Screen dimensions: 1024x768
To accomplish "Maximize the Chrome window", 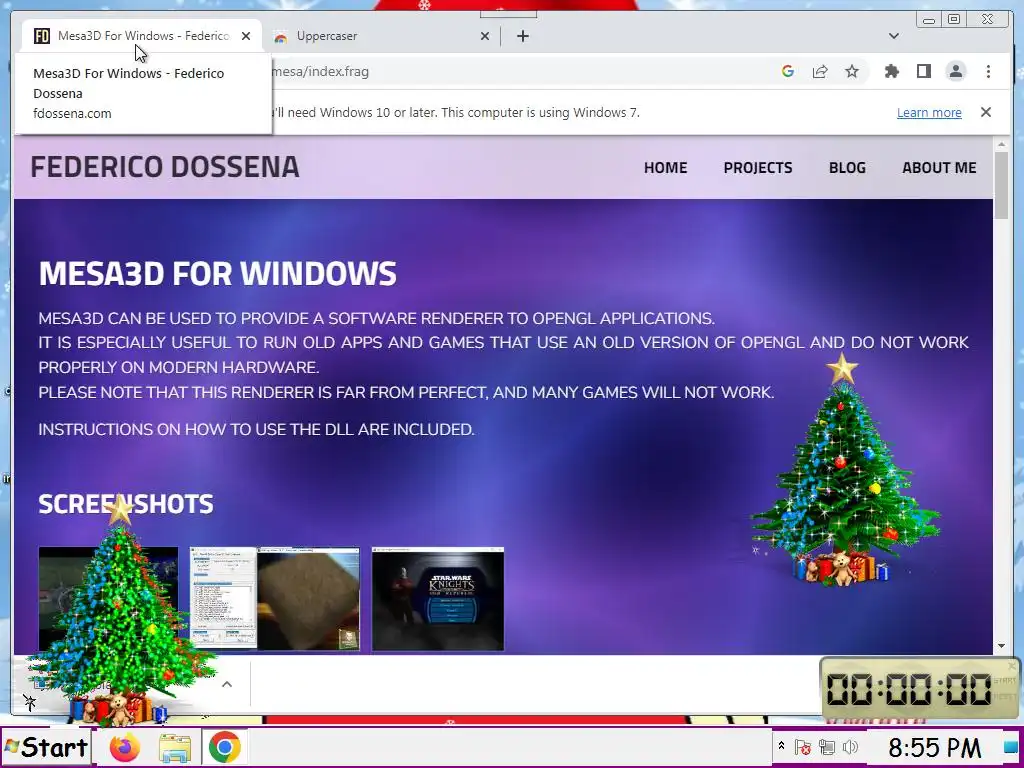I will (954, 20).
